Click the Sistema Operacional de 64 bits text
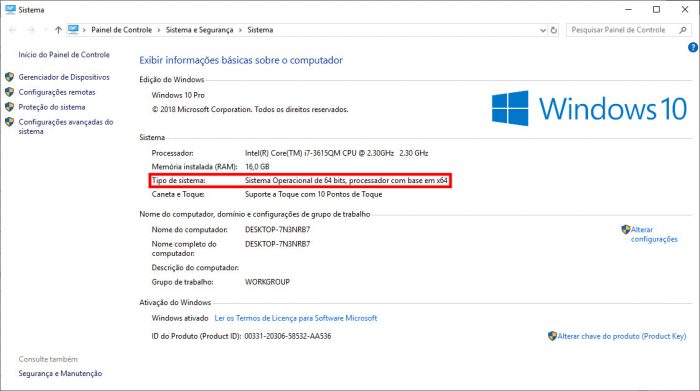Screen dimensions: 700x391 [346, 180]
